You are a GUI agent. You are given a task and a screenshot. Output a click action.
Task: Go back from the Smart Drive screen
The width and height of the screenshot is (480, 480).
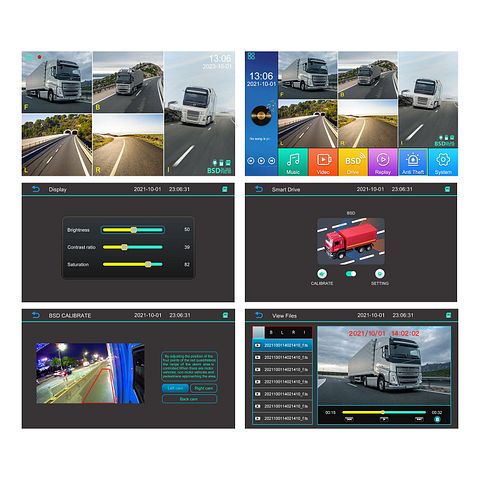(259, 189)
